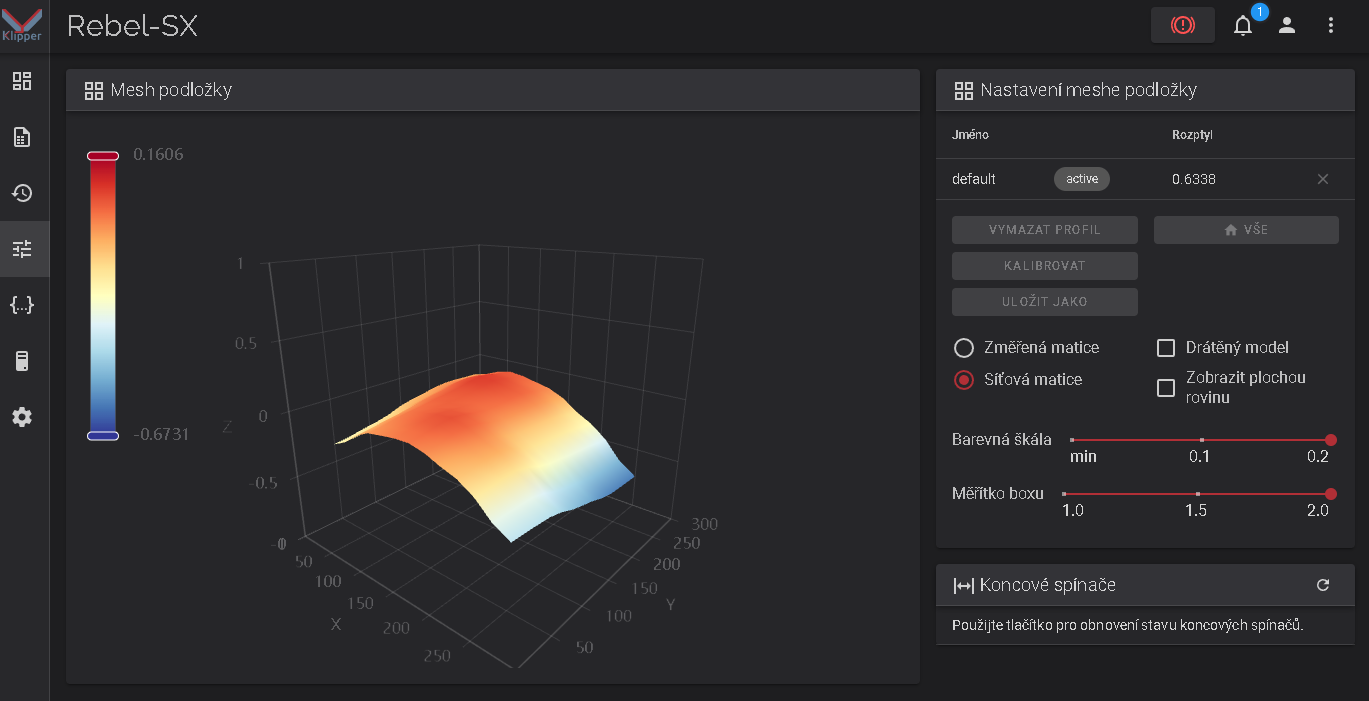The image size is (1369, 701).
Task: Open the print history sidebar icon
Action: point(22,193)
